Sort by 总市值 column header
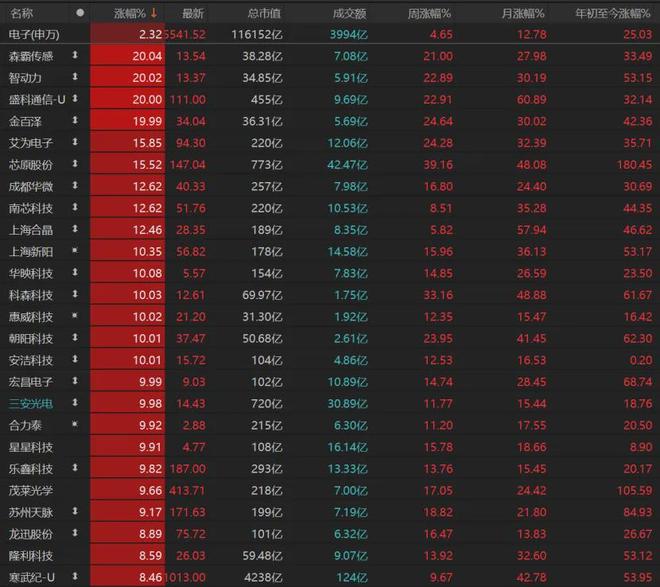Screen dimensions: 660x587 tap(255, 13)
